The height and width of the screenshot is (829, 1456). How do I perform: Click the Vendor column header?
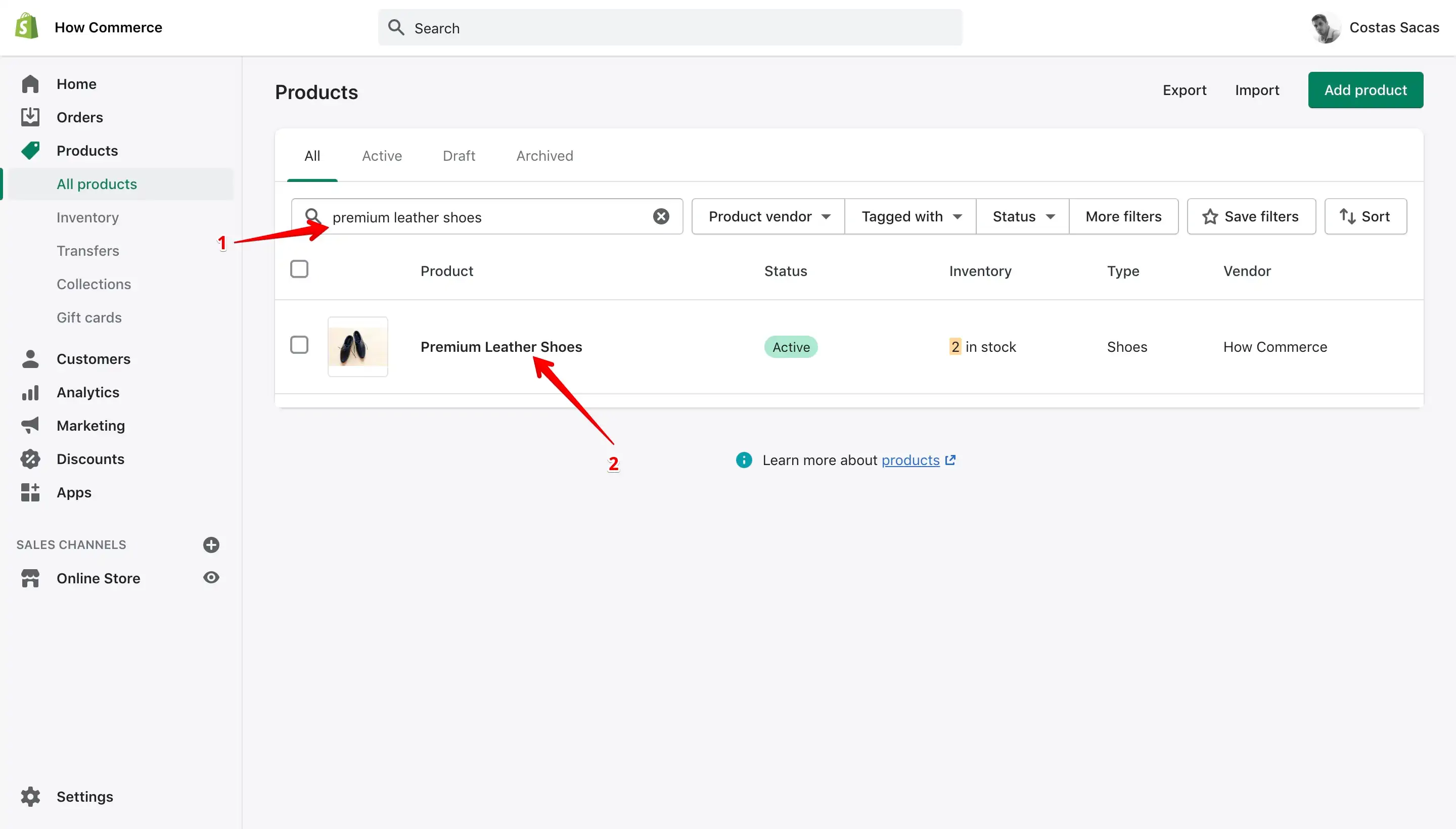[1247, 271]
